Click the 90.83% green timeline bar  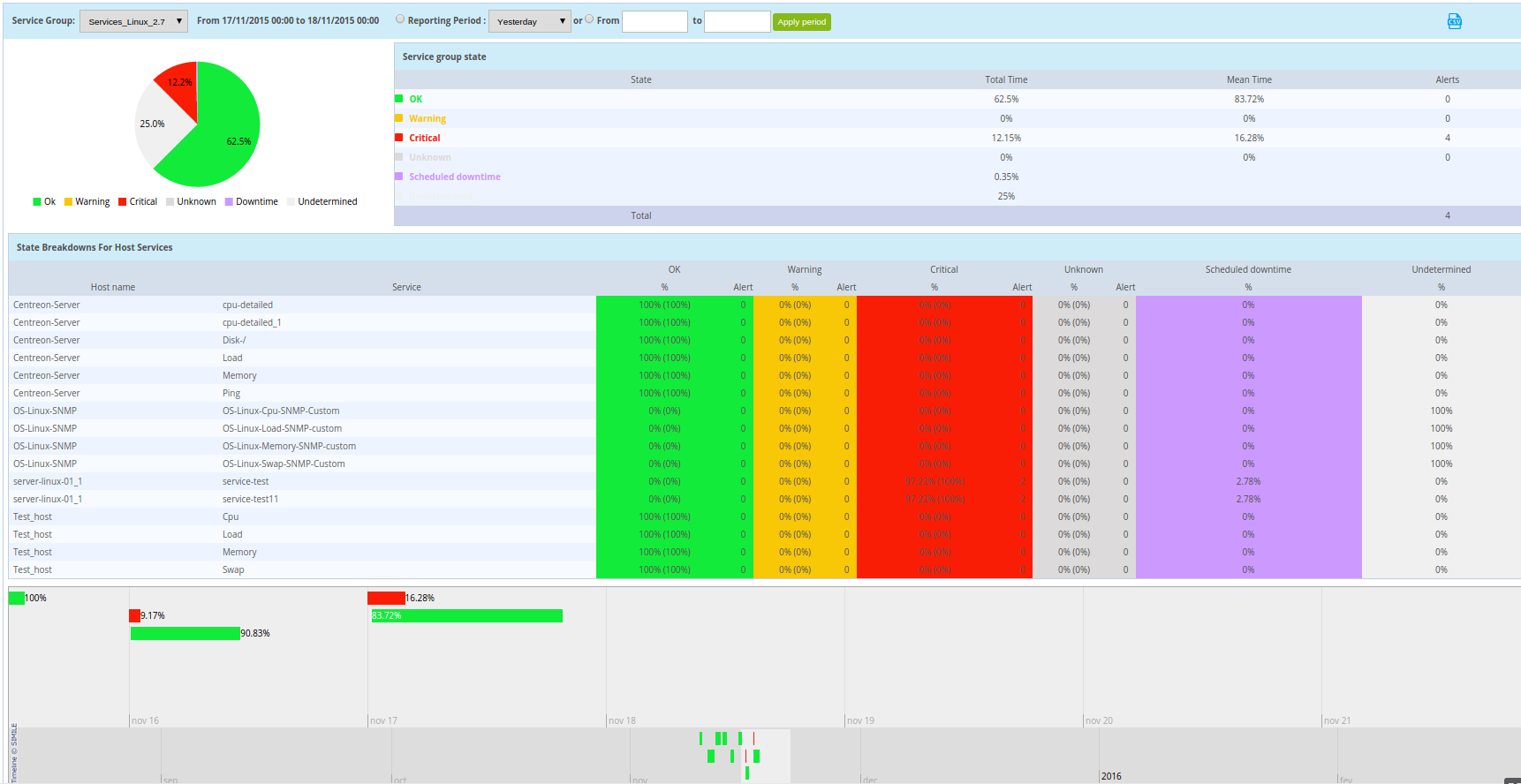click(185, 633)
